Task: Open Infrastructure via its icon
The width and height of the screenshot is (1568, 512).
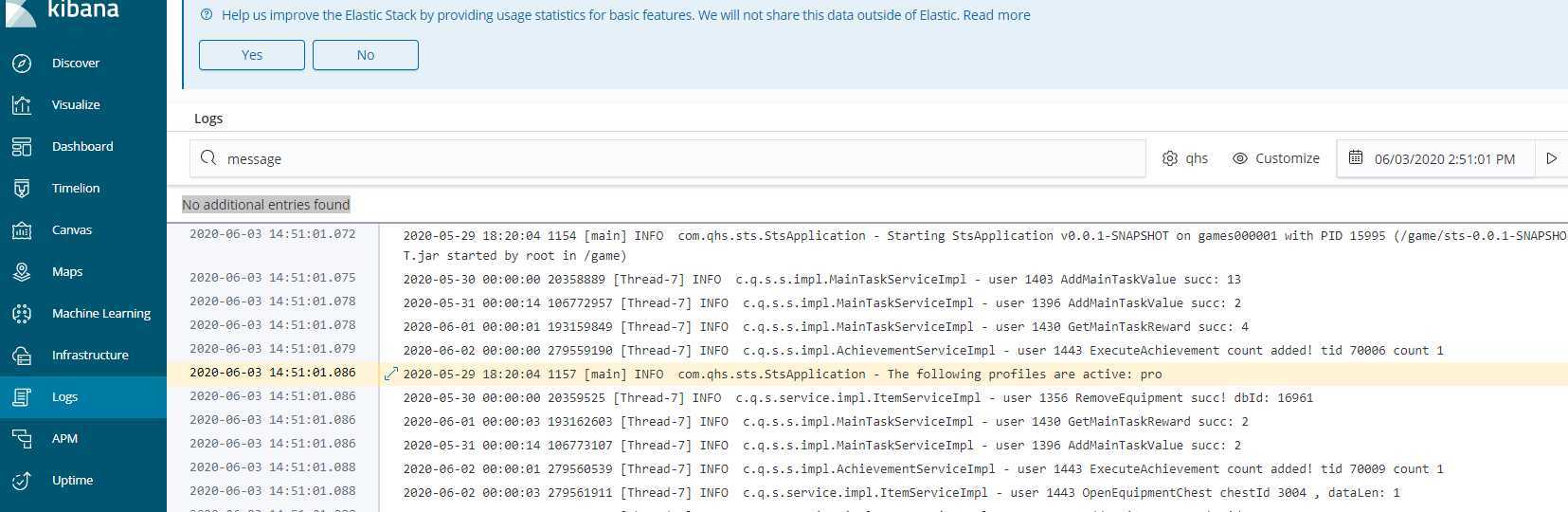Action: point(22,355)
